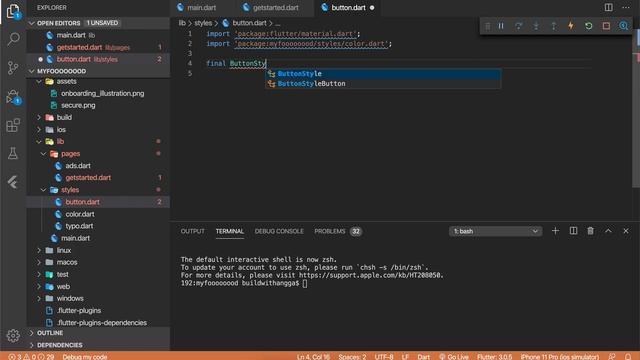Image resolution: width=640 pixels, height=360 pixels.
Task: Open typo.dart in file tree
Action: click(x=98, y=226)
